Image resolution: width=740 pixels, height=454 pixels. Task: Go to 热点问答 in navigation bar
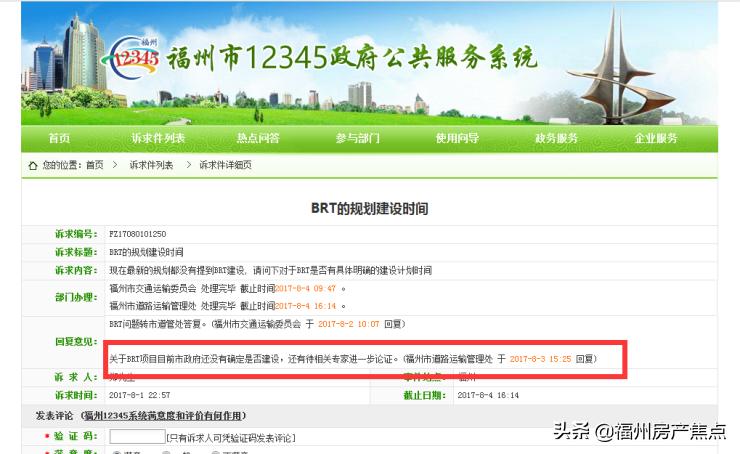(258, 138)
